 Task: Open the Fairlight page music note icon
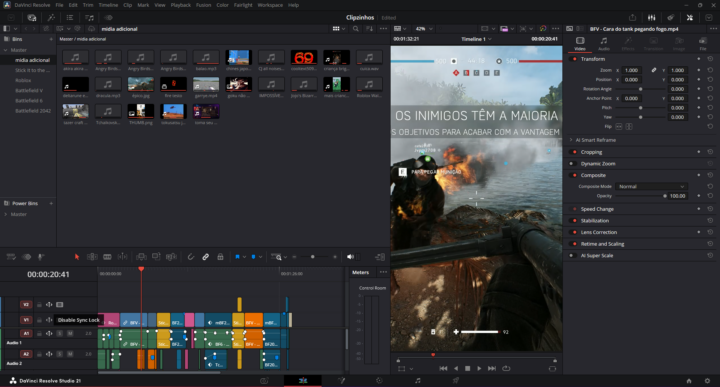pos(417,381)
